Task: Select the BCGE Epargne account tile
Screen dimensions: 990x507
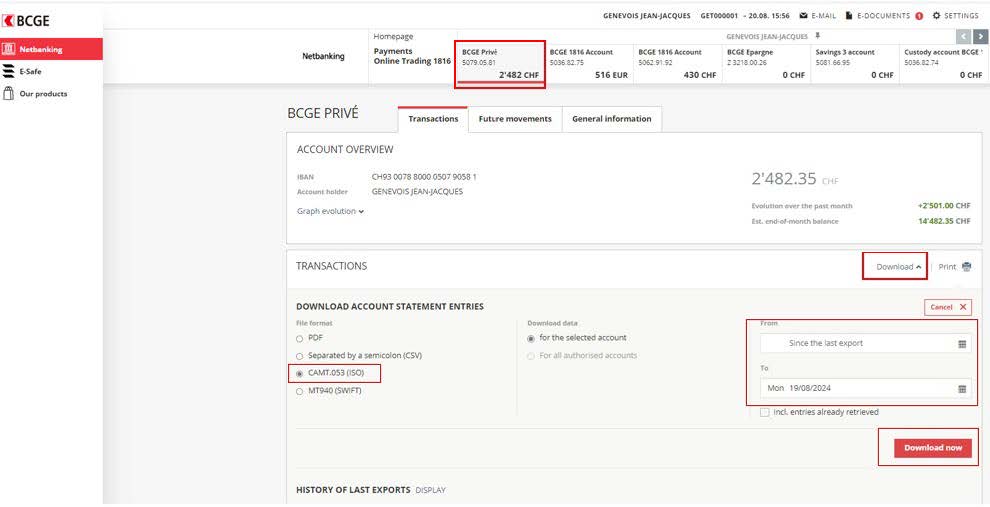Action: click(x=765, y=64)
